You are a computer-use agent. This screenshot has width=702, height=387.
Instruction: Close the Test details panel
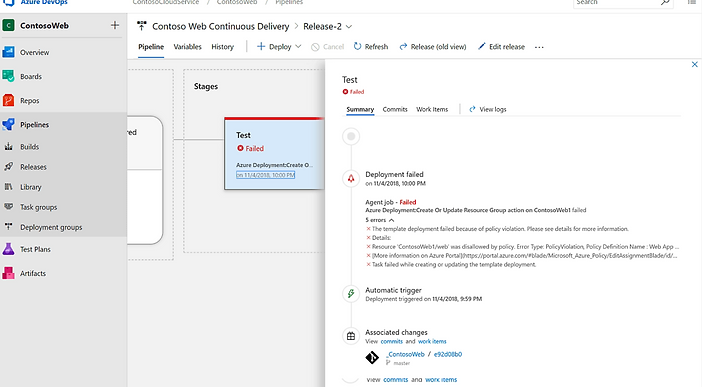point(694,64)
